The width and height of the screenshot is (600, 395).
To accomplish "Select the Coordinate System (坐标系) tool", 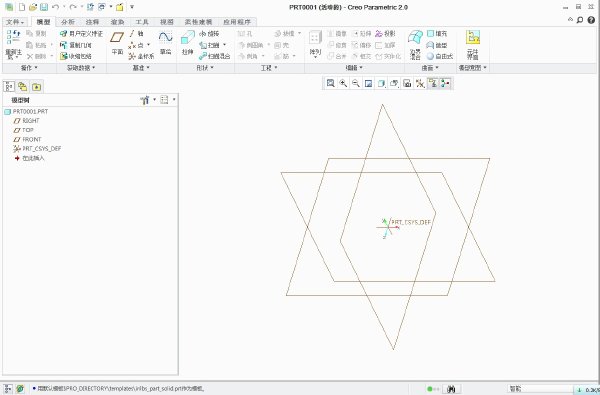I will pyautogui.click(x=141, y=56).
